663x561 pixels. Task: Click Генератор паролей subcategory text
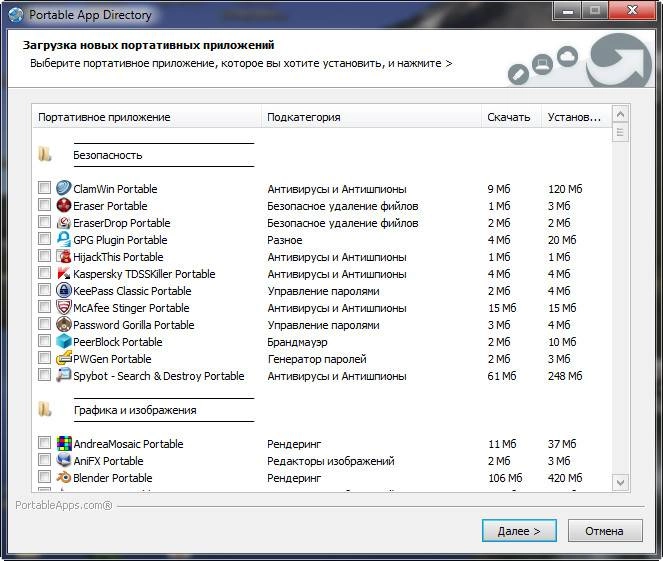point(317,359)
